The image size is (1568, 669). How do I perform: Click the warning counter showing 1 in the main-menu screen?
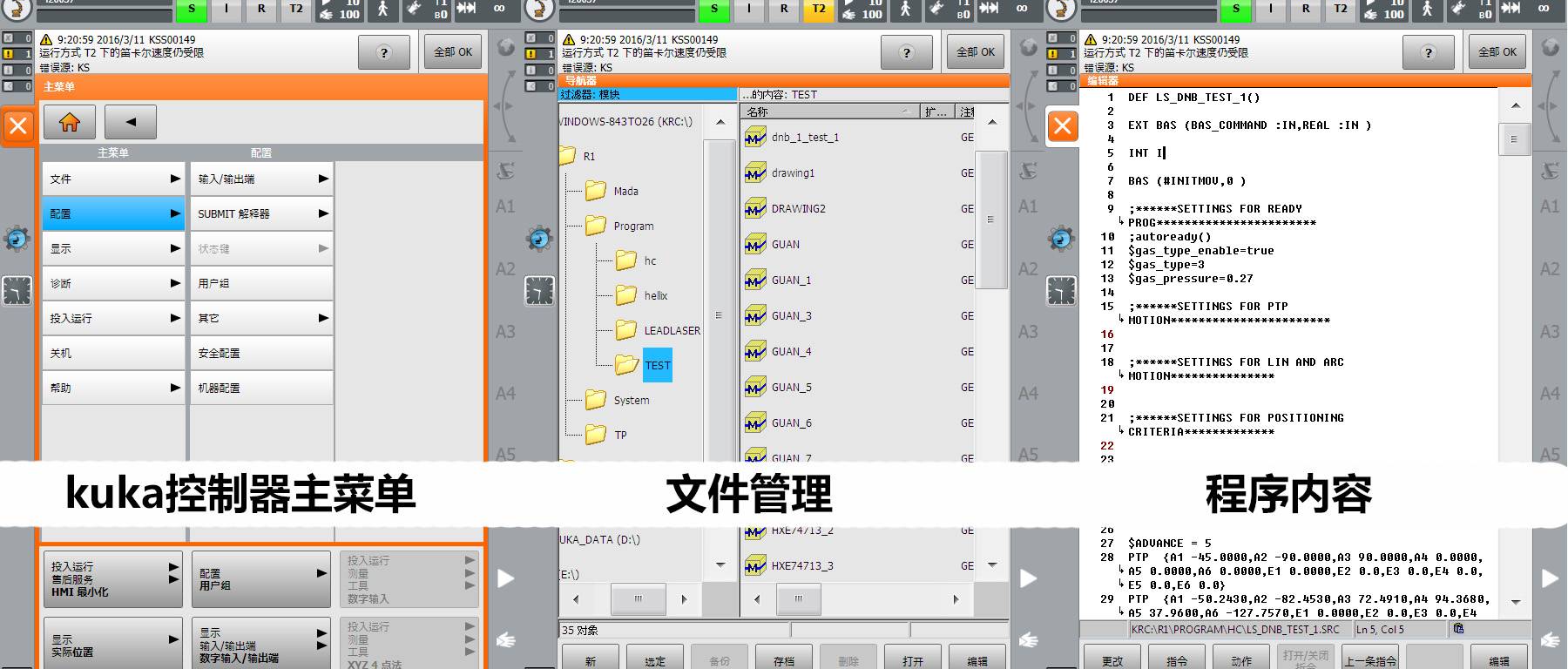tap(17, 54)
